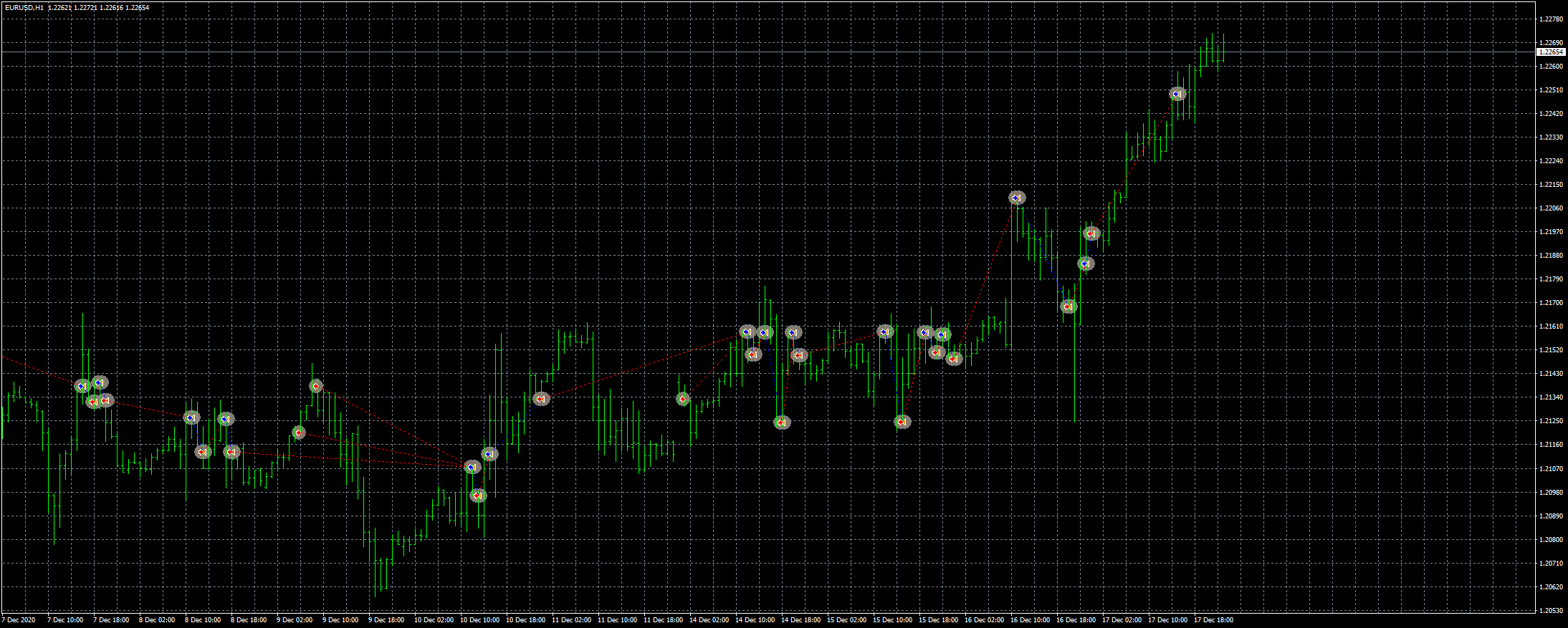The image size is (1568, 628).
Task: Select red trade marker near 1.21690 on 16 Dec
Action: [x=1069, y=306]
